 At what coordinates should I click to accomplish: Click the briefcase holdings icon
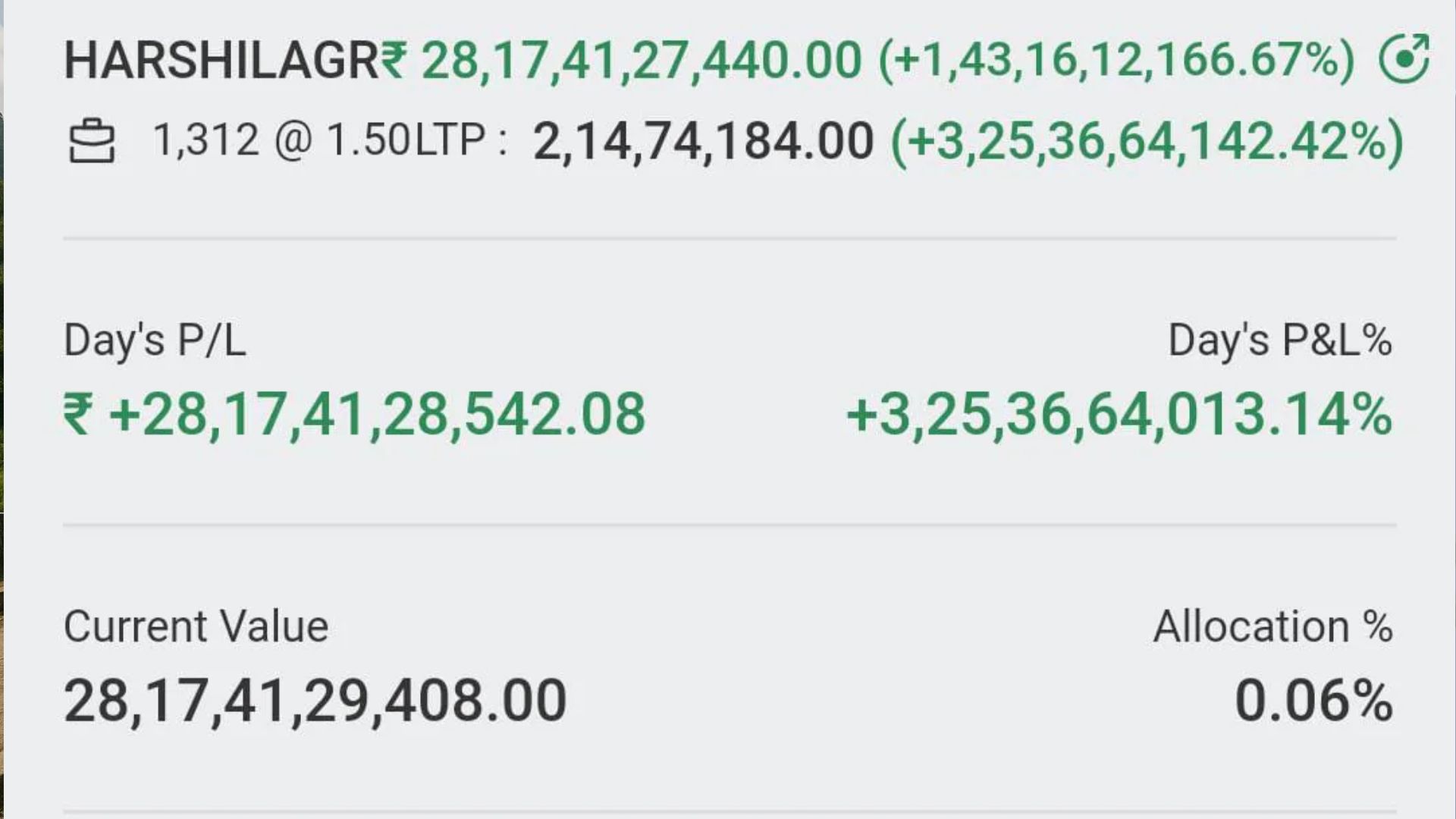(92, 142)
